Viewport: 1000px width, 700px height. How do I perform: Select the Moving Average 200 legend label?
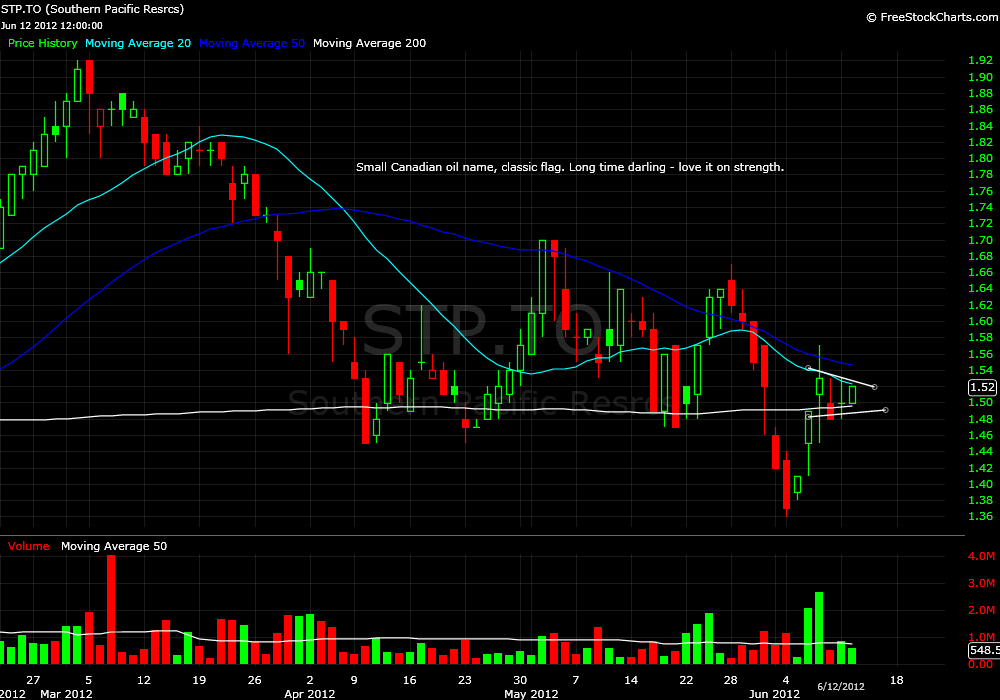pyautogui.click(x=369, y=43)
